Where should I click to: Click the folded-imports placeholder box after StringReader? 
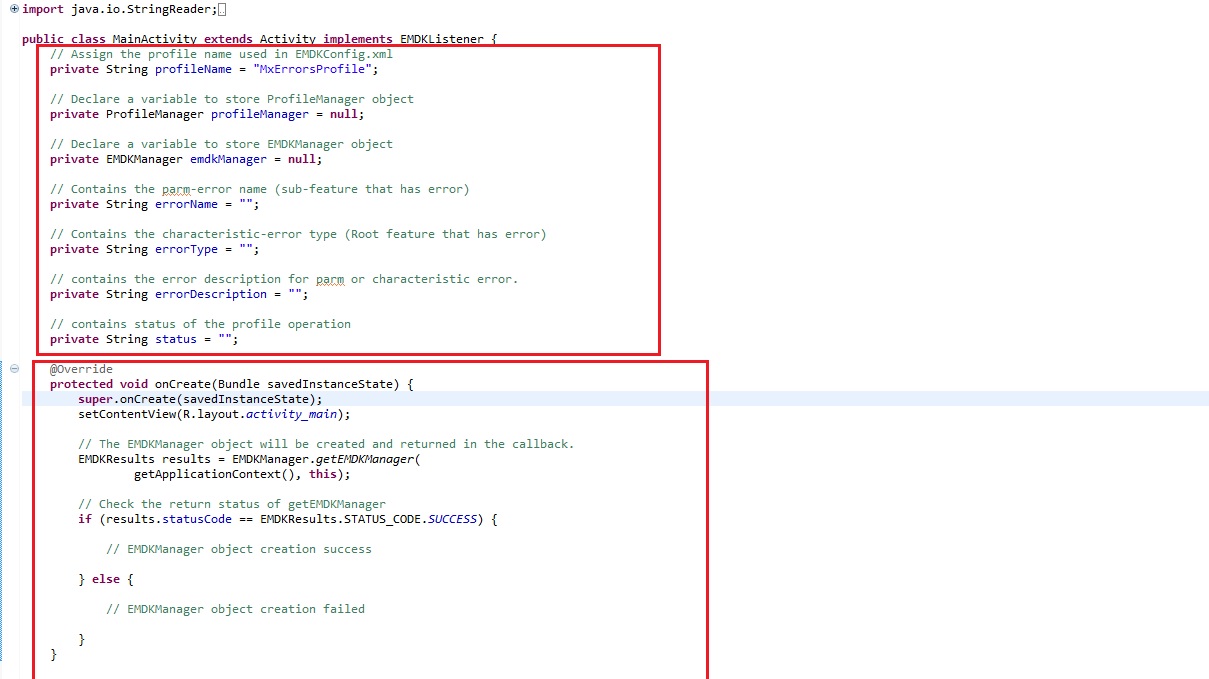(221, 9)
